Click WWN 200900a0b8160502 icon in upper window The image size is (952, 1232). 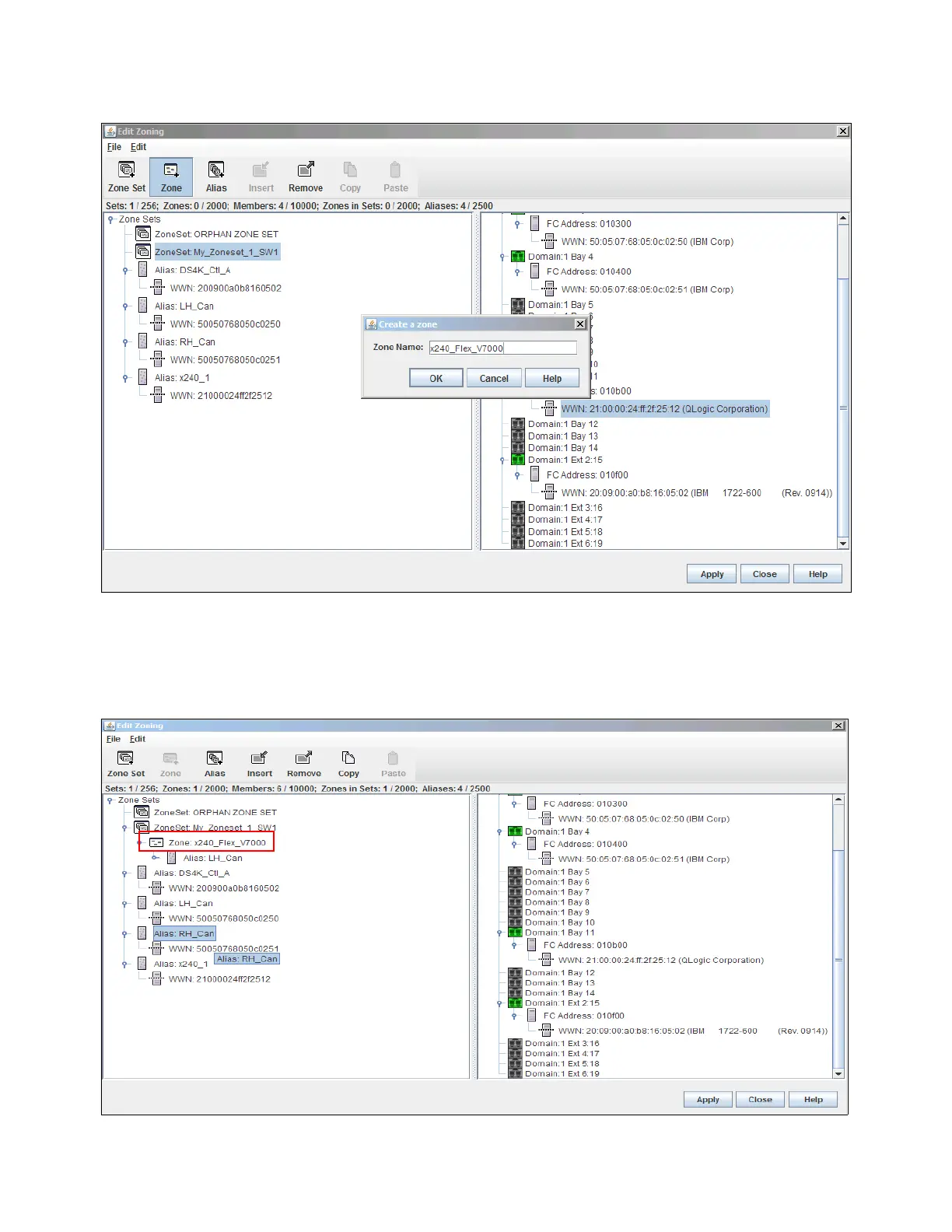coord(158,287)
